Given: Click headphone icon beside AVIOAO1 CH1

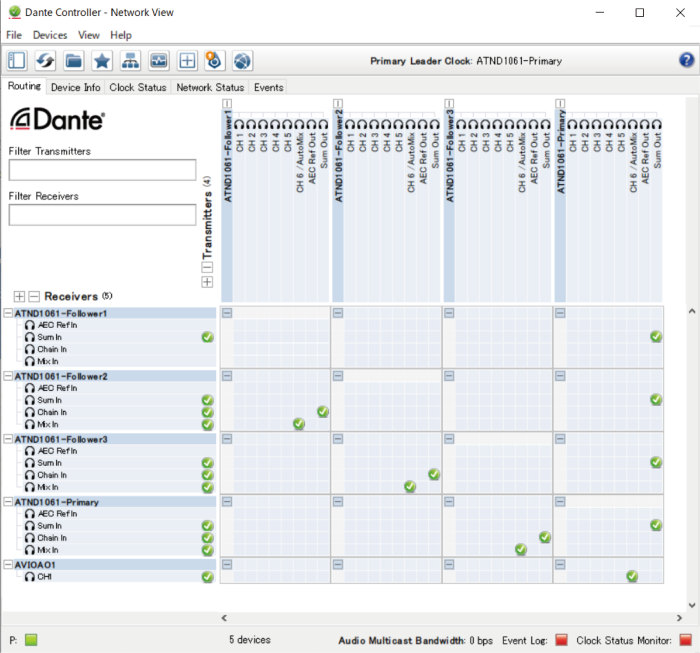Looking at the screenshot, I should pyautogui.click(x=30, y=577).
